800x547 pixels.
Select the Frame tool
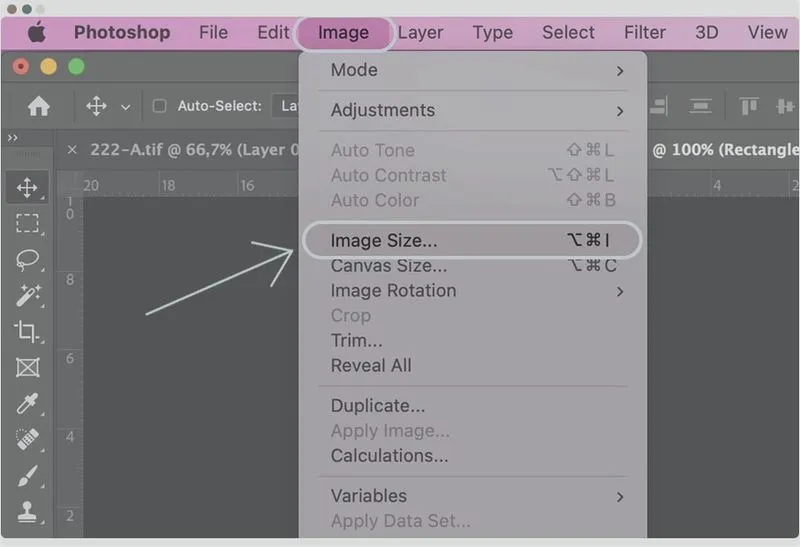pos(27,367)
